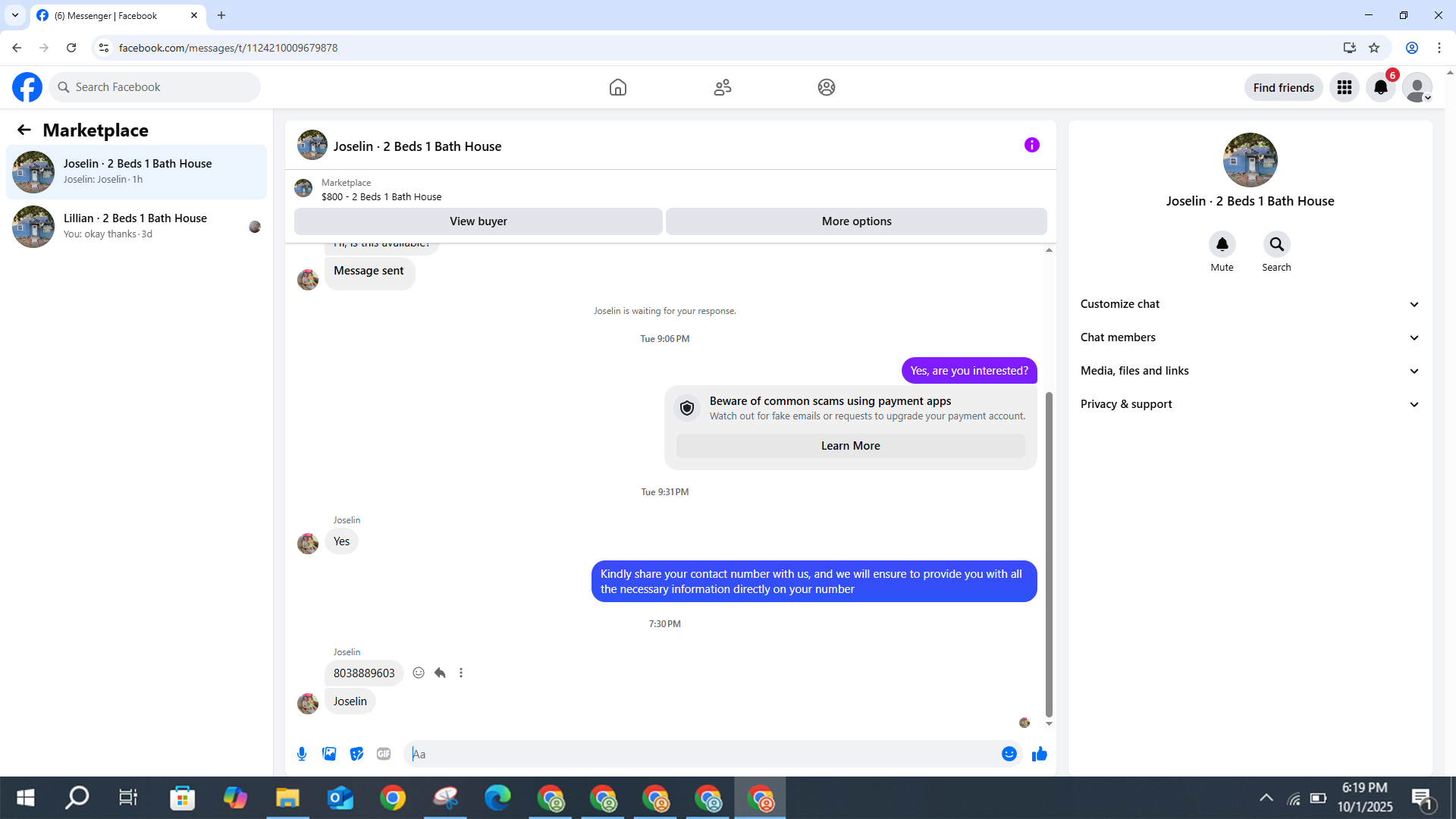Viewport: 1456px width, 819px height.
Task: Attach a photo or file
Action: click(329, 754)
